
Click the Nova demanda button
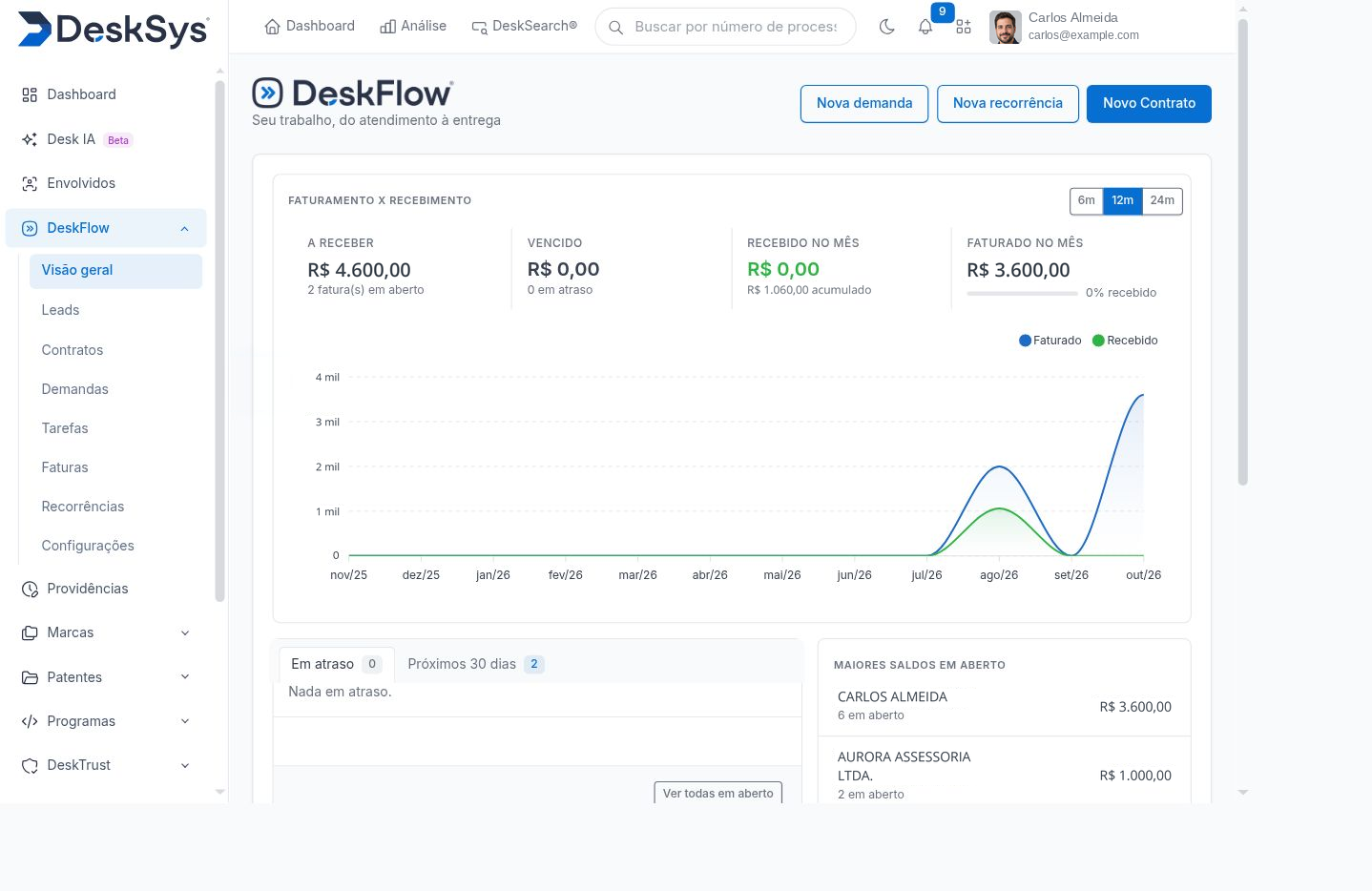pyautogui.click(x=864, y=104)
